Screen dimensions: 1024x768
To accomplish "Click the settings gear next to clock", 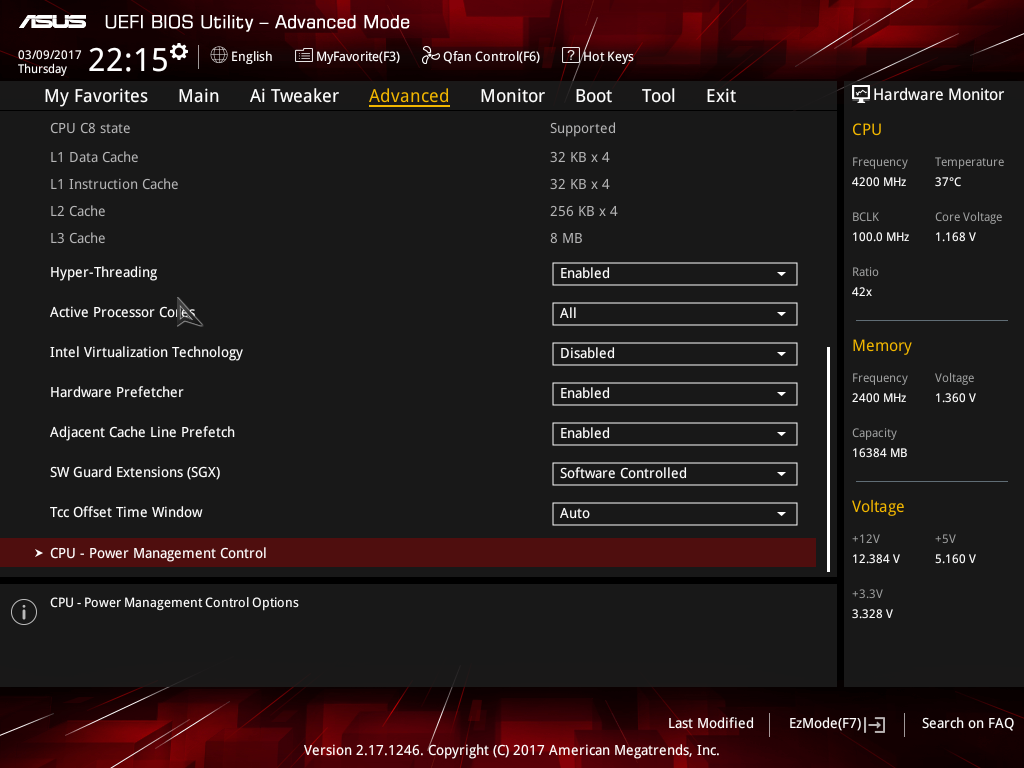I will click(x=179, y=52).
